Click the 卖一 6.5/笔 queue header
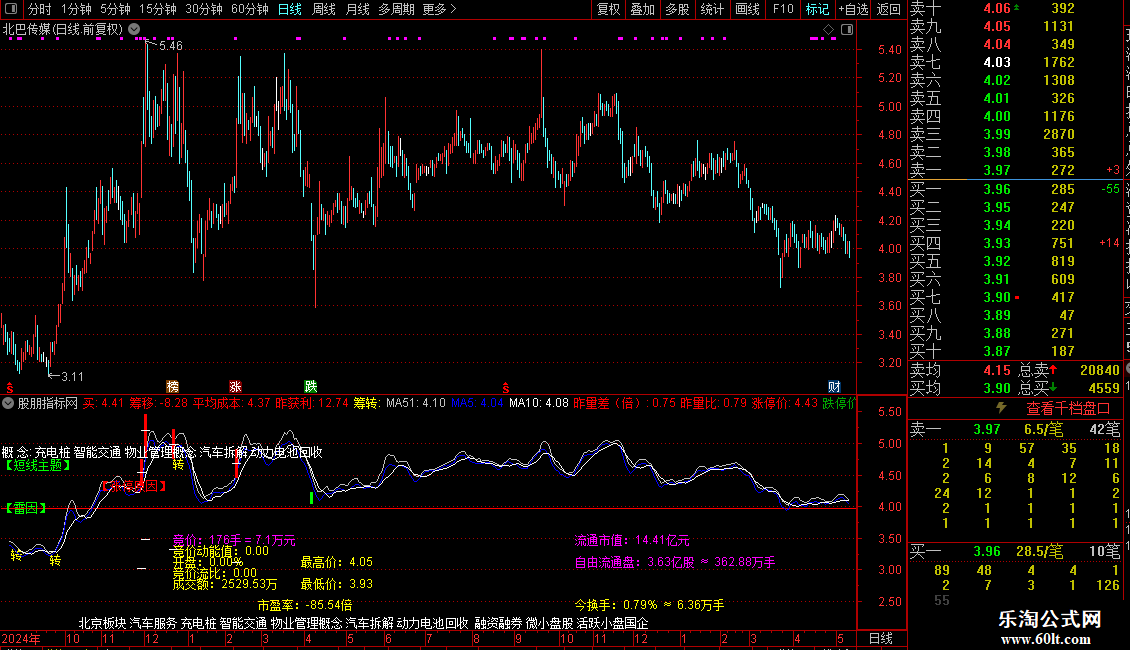This screenshot has height=650, width=1130. coord(1015,430)
